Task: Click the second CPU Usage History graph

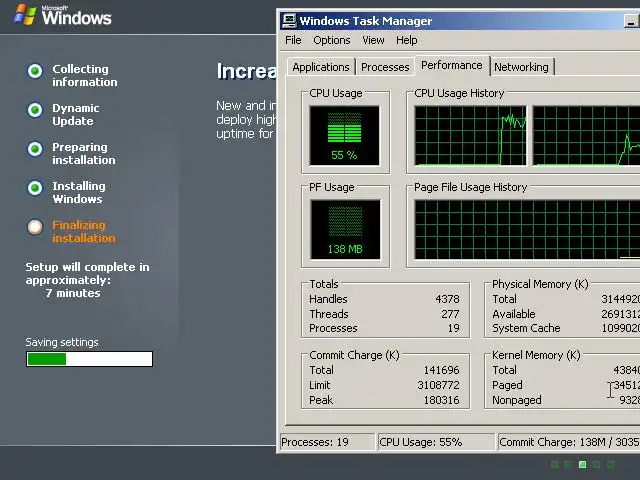Action: 586,136
